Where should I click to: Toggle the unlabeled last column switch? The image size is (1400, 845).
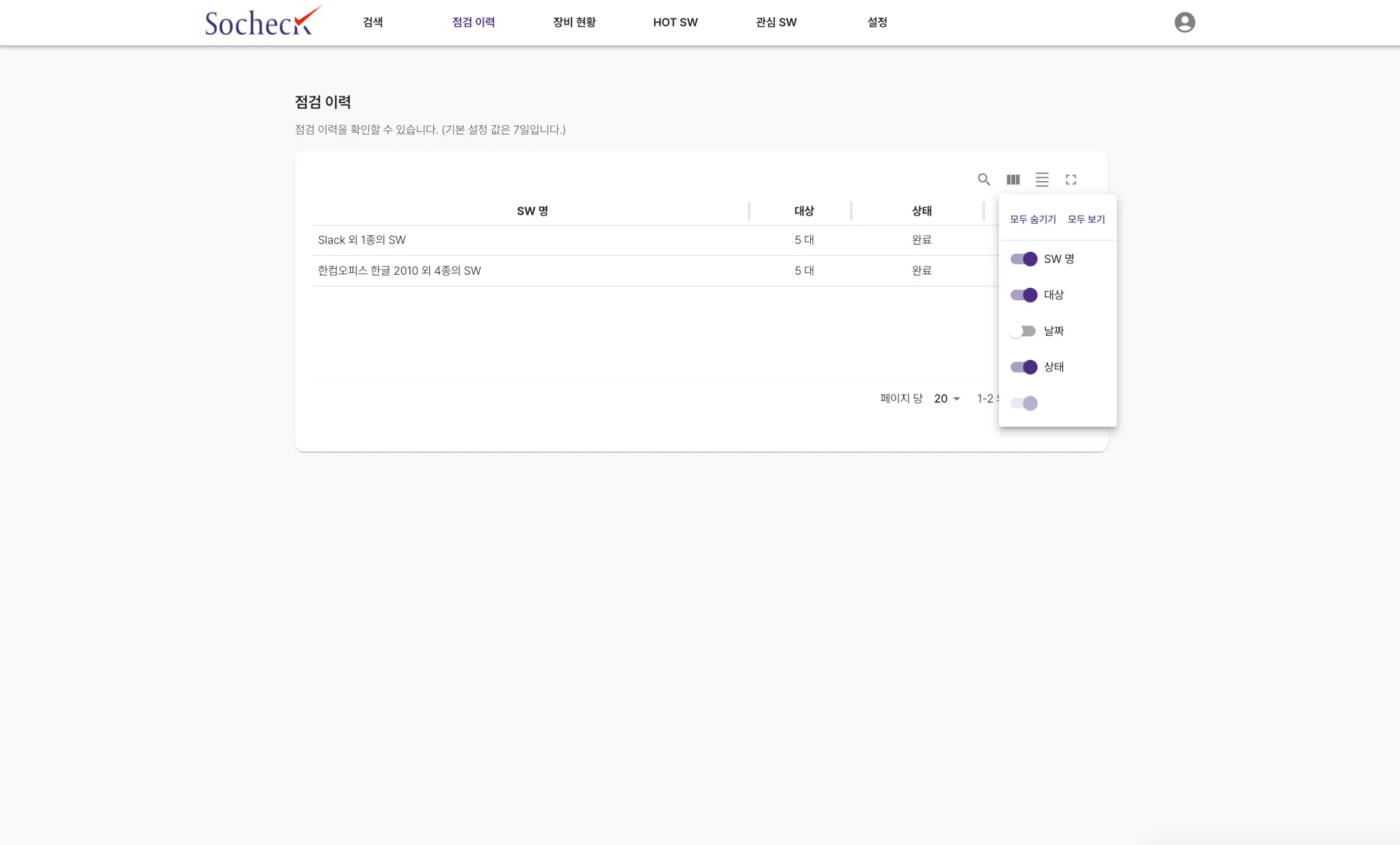click(1023, 403)
